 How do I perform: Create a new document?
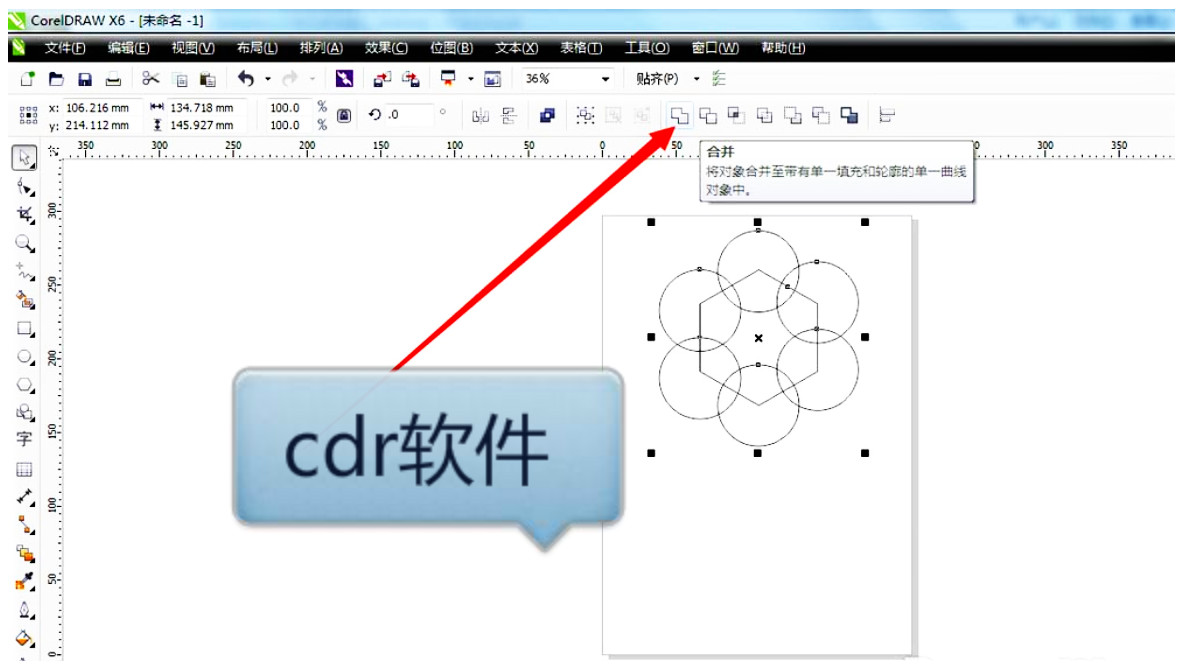click(27, 79)
